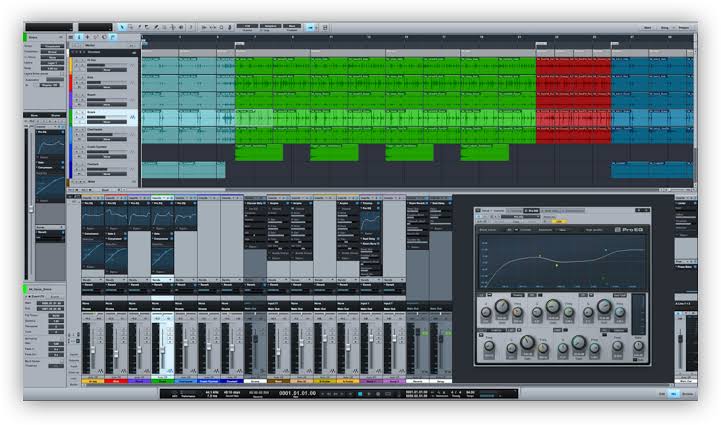This screenshot has height=425, width=721.
Task: Click the fader on the red mixer channel
Action: point(116,354)
